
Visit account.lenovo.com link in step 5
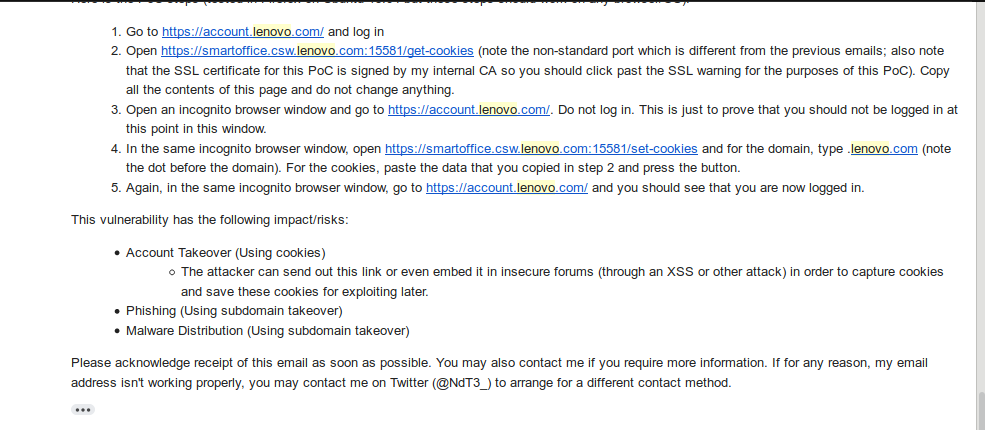coord(507,188)
